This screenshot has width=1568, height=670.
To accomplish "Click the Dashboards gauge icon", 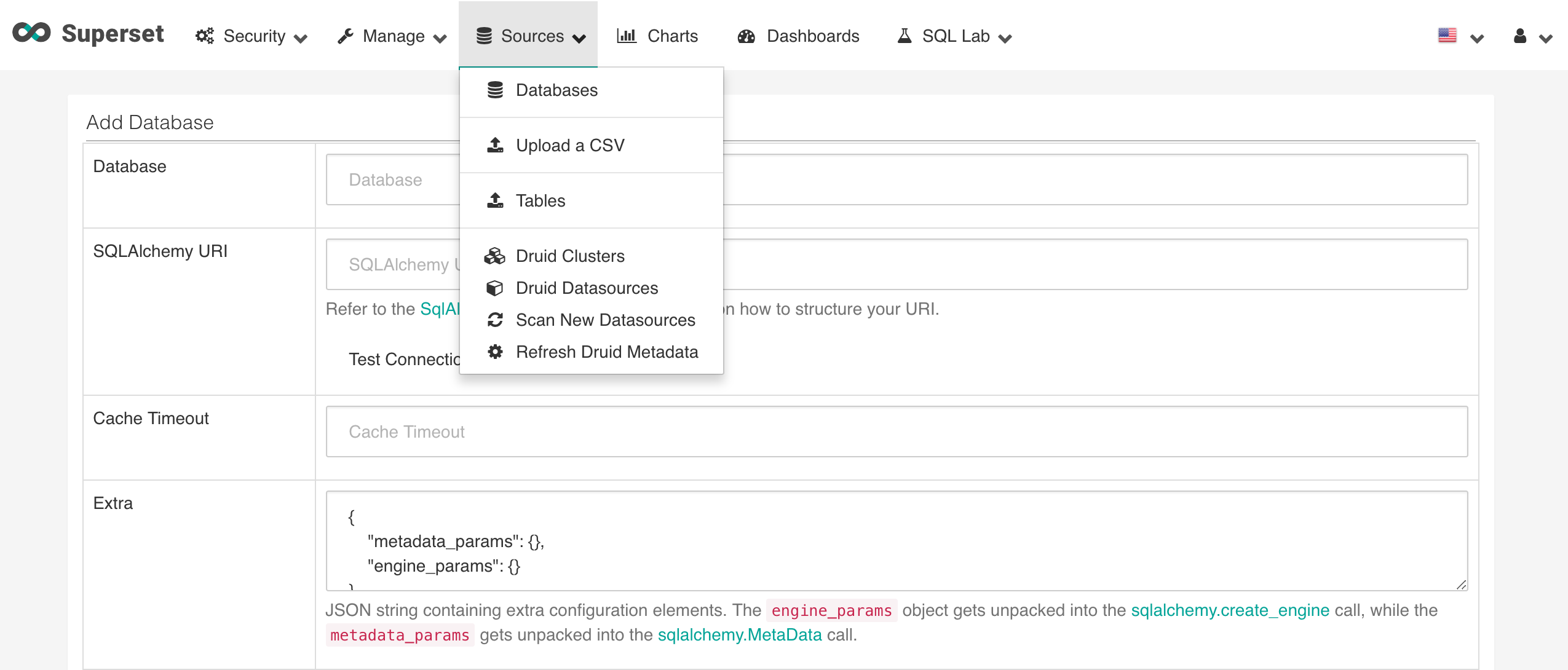I will click(x=746, y=36).
